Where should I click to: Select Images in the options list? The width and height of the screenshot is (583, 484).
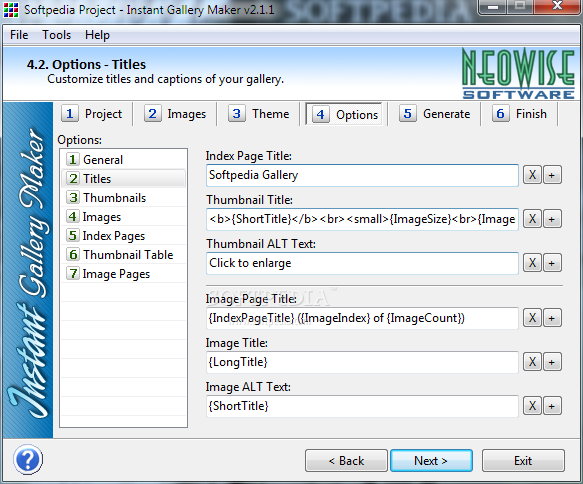point(123,217)
